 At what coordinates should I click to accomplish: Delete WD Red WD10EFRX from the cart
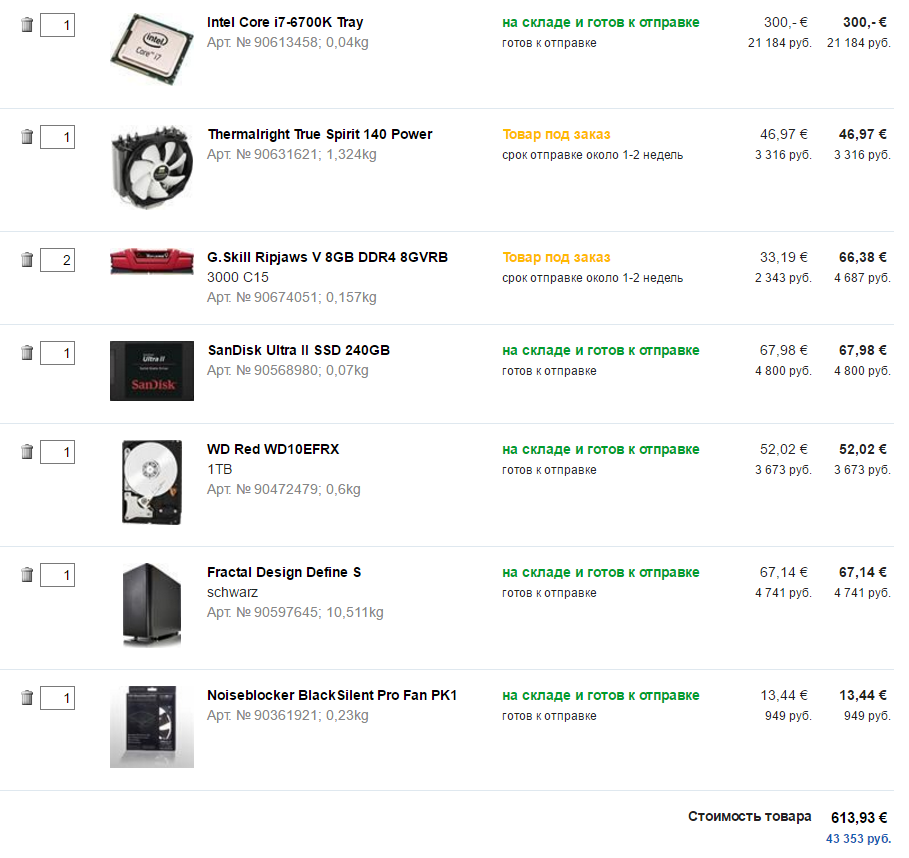[27, 452]
